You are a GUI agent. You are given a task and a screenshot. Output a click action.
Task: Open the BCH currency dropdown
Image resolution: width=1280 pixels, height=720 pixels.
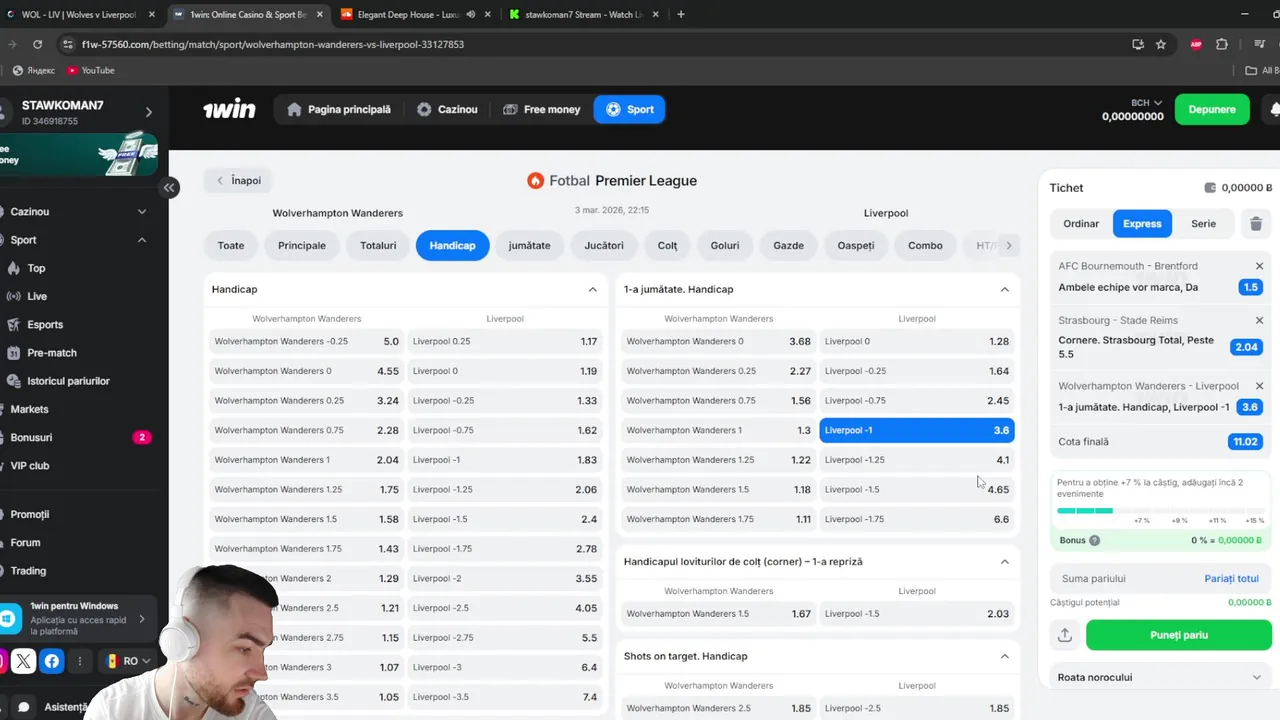pyautogui.click(x=1146, y=102)
